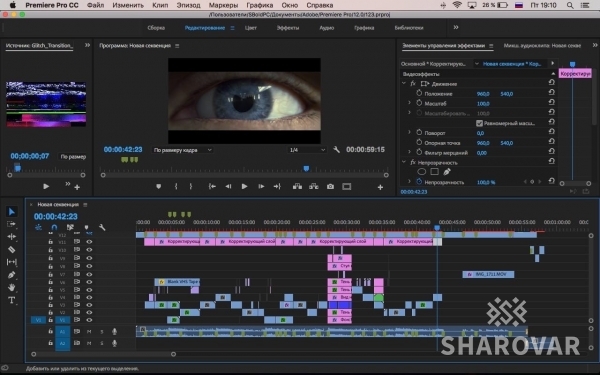The image size is (600, 375).
Task: Create rectangle mask under Непрозрачность
Action: point(434,172)
